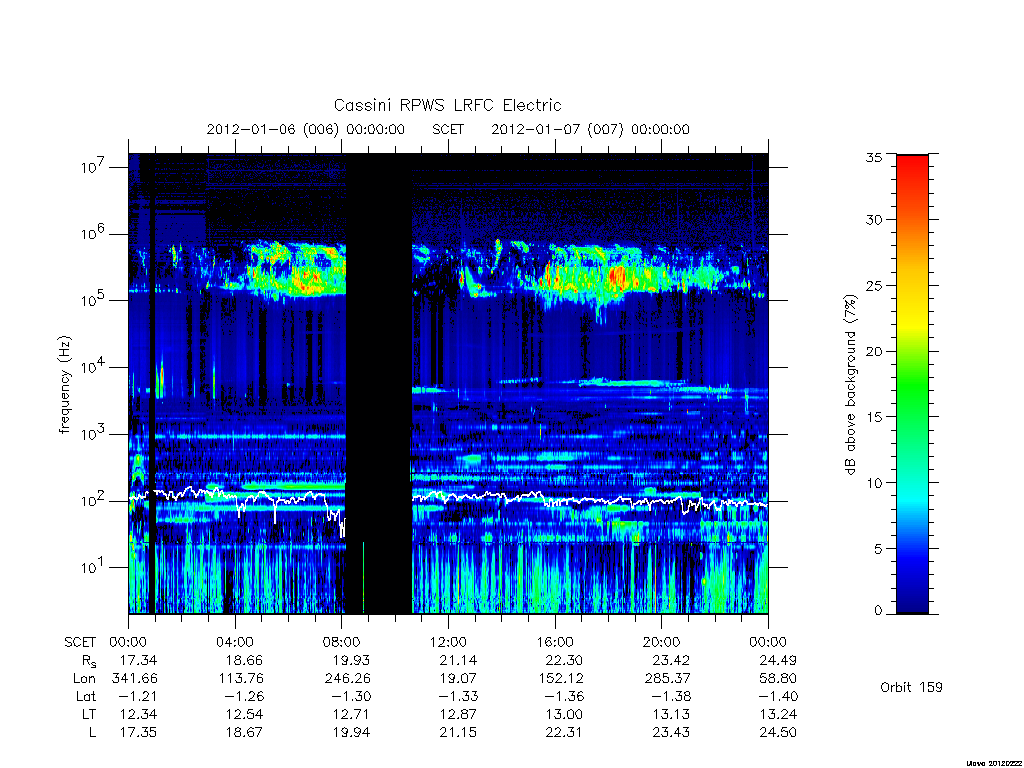The height and width of the screenshot is (768, 1024).
Task: Click the Rs value 21.14
Action: coord(458,660)
